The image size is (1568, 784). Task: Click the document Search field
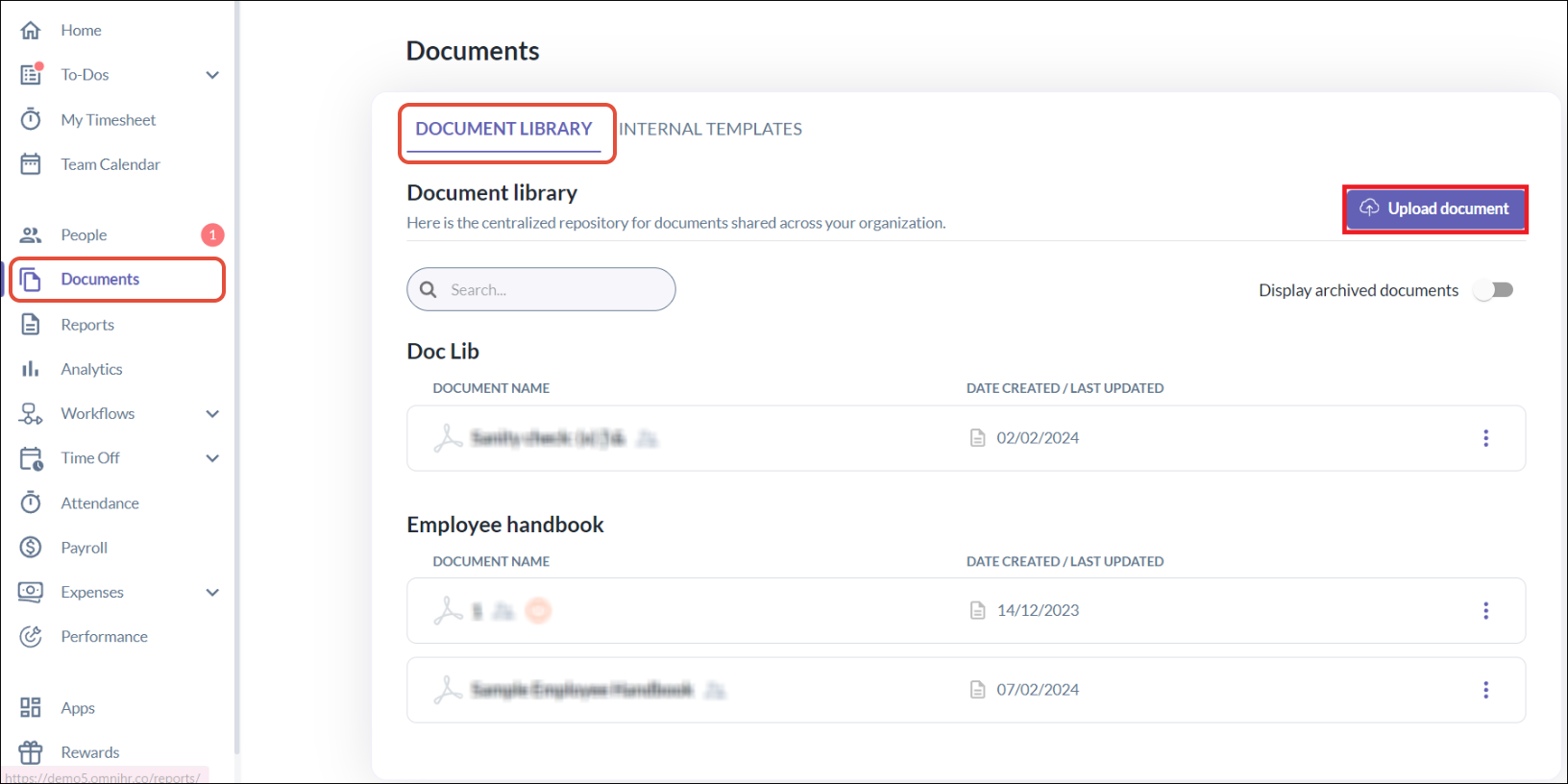pos(541,289)
